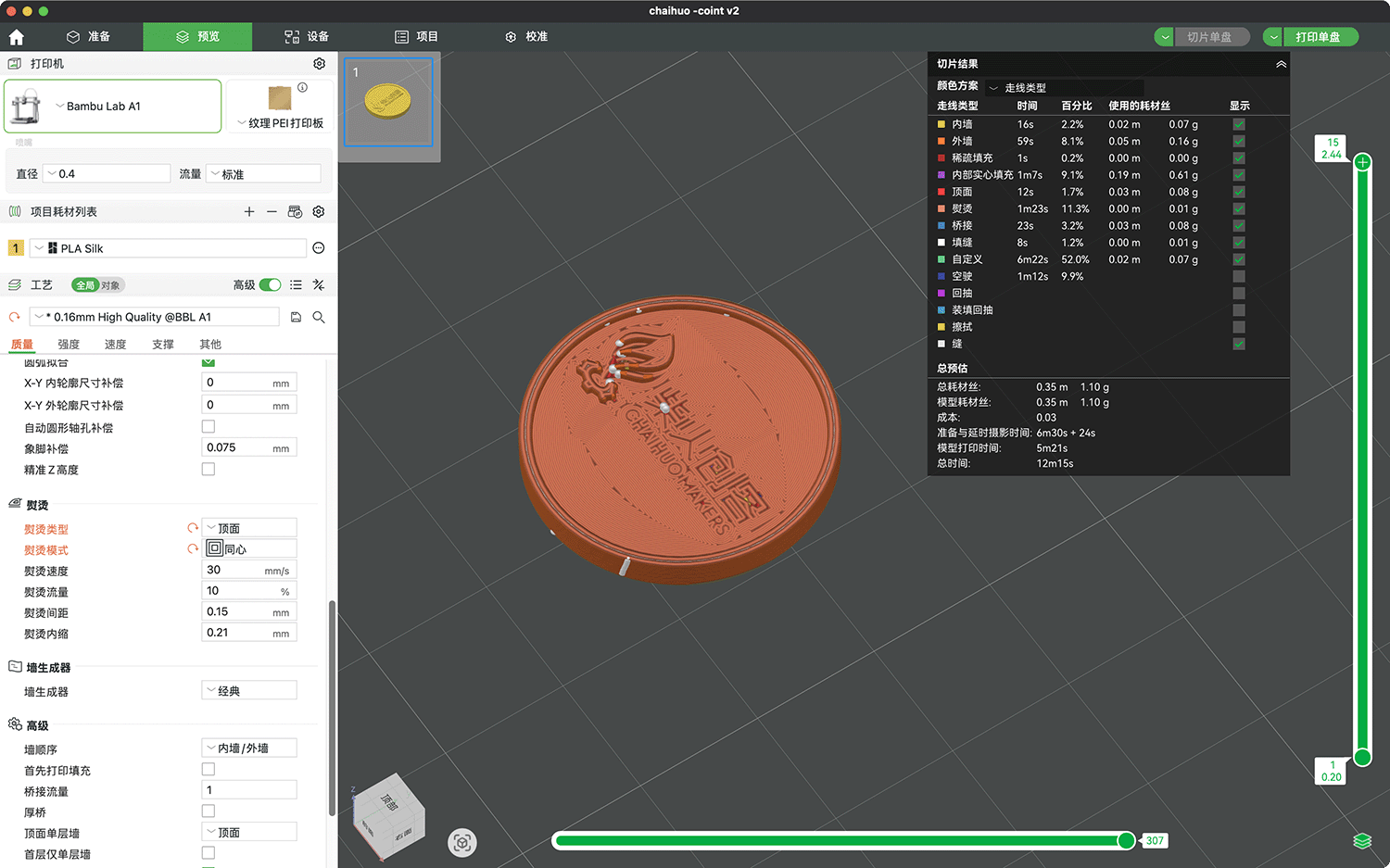Collapse the slicing result panel
Viewport: 1390px width, 868px height.
[1281, 64]
